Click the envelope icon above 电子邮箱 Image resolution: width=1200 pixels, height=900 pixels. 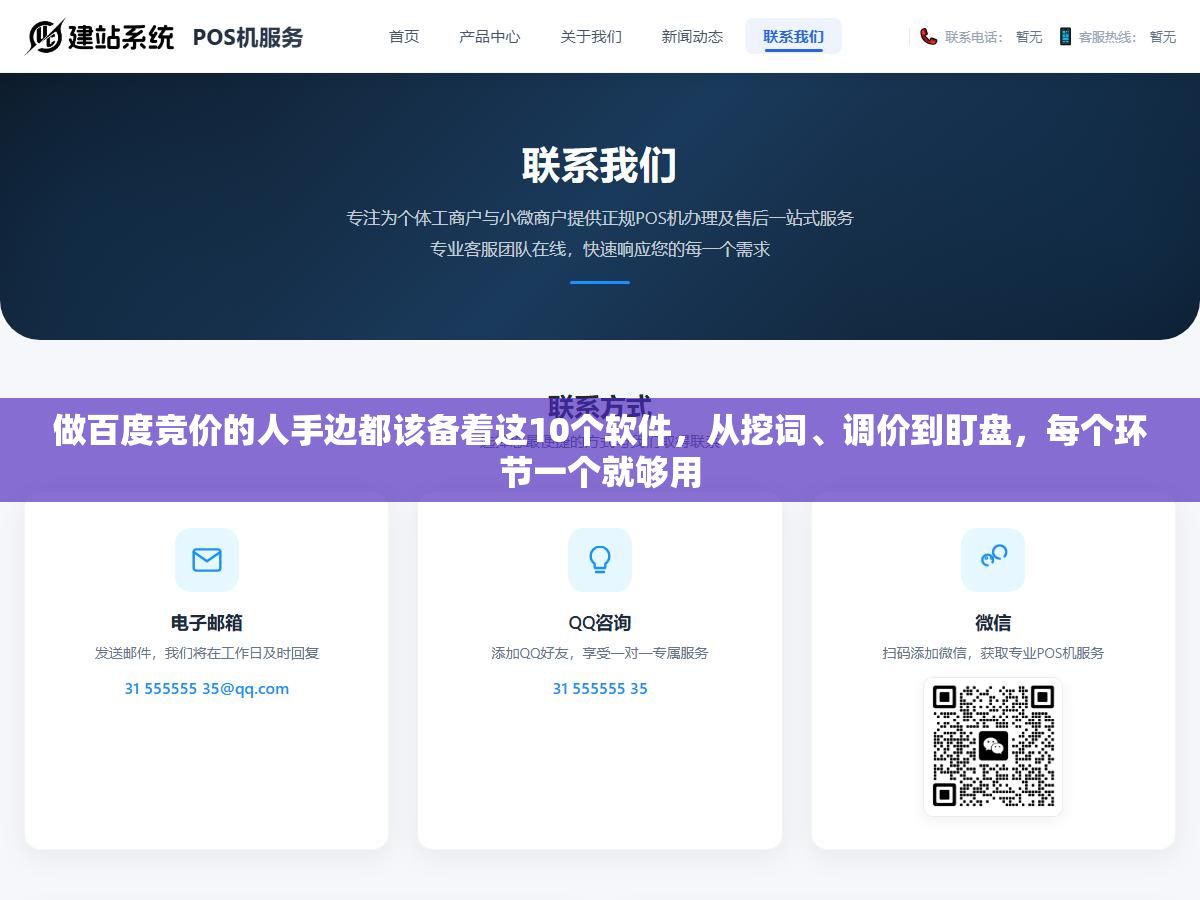pyautogui.click(x=207, y=559)
